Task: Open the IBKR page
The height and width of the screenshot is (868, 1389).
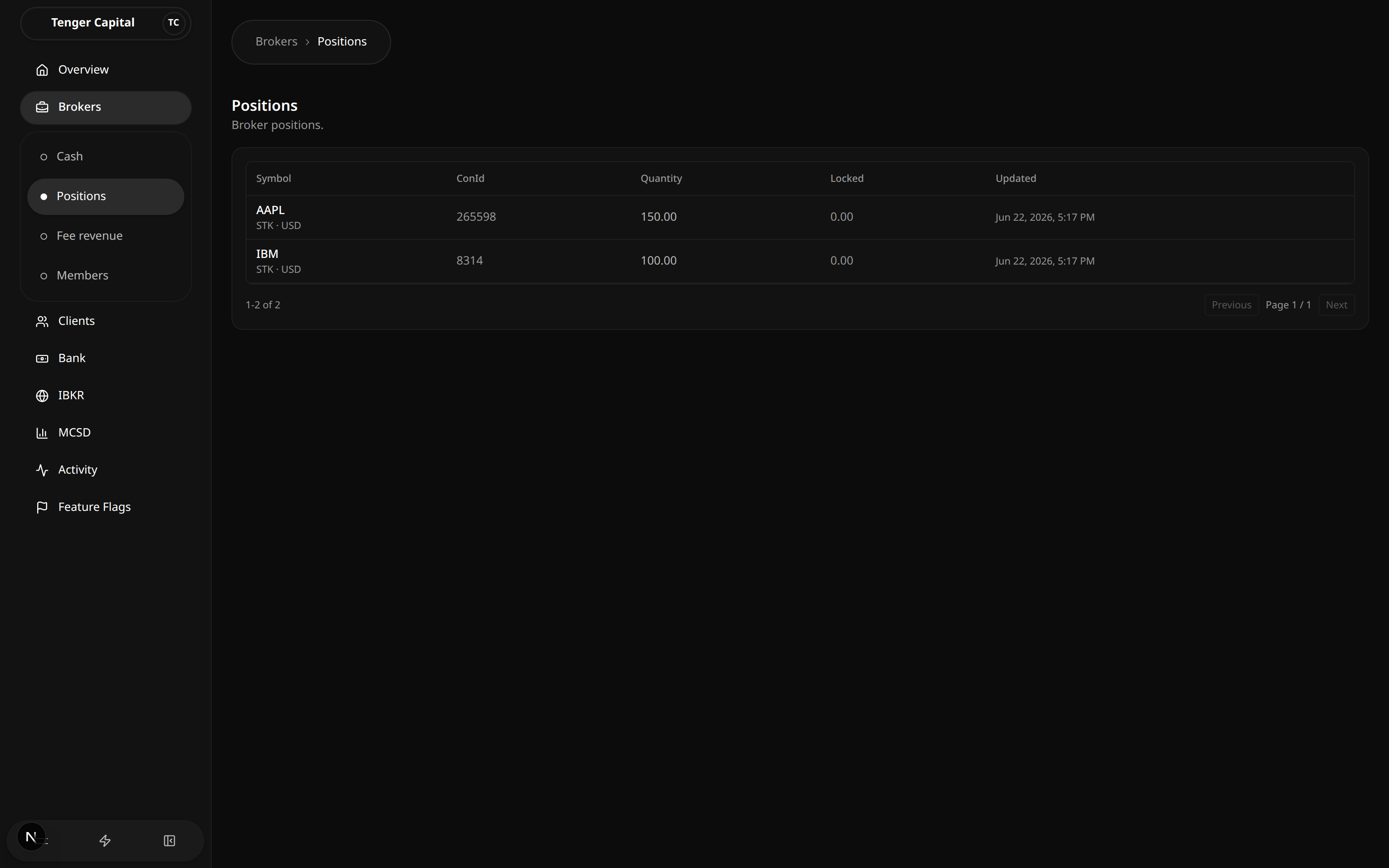Action: pos(105,396)
